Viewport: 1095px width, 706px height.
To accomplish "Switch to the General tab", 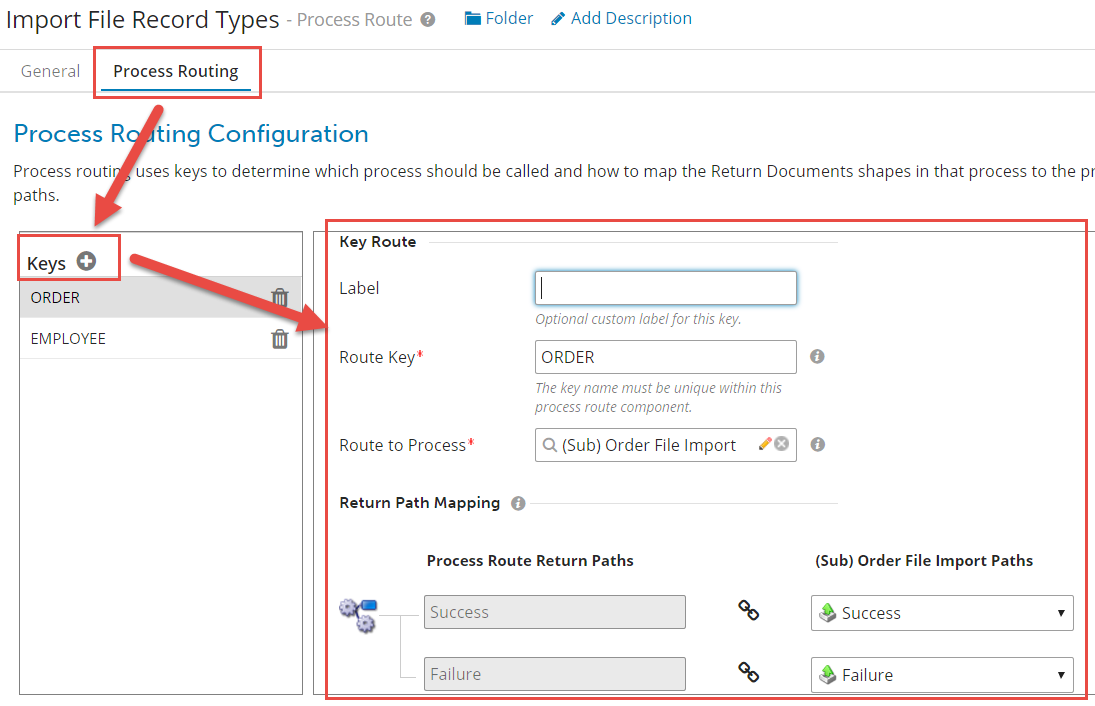I will click(50, 71).
